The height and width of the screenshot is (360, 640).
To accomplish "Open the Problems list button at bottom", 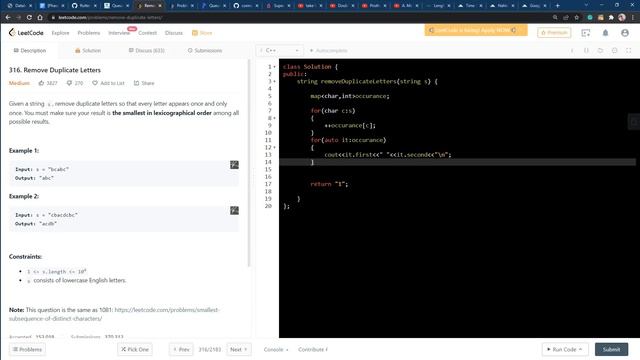I will 27,349.
